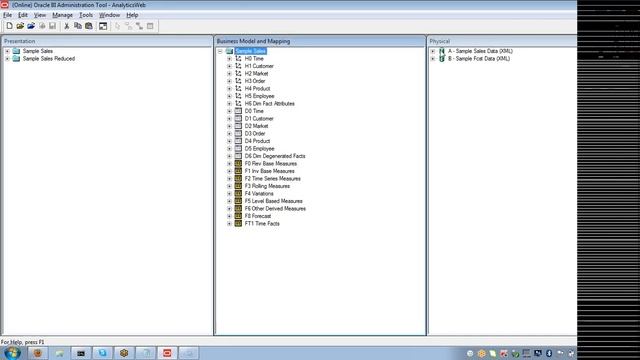Screen dimensions: 640x360
Task: Click the table icon beside D0 Time
Action: point(238,111)
